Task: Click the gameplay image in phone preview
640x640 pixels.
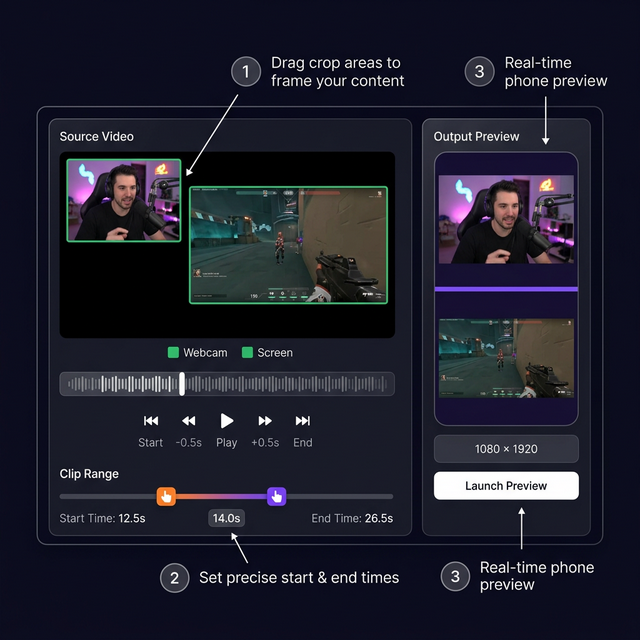Action: pos(506,358)
